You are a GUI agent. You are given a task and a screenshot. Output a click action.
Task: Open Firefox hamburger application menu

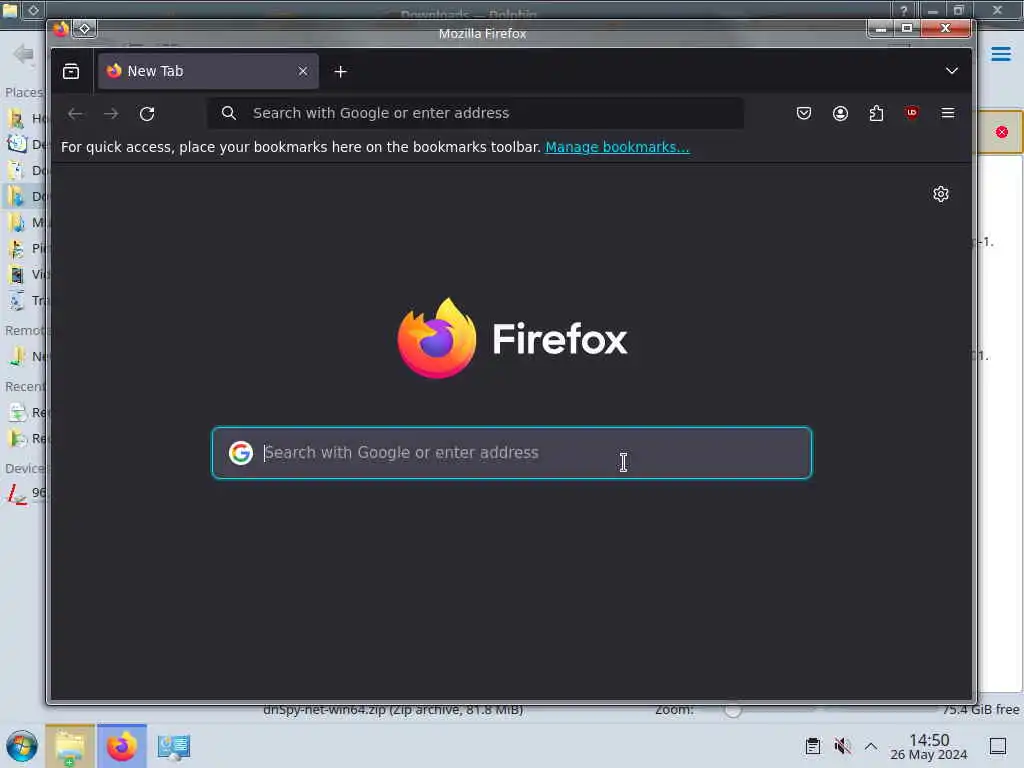(x=948, y=113)
